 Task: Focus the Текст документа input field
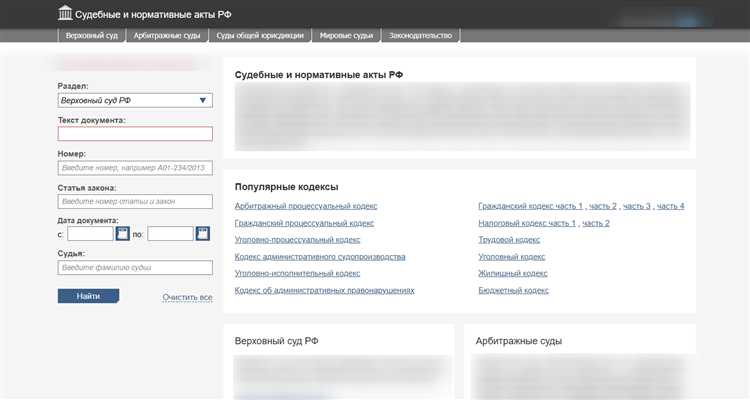pyautogui.click(x=135, y=134)
